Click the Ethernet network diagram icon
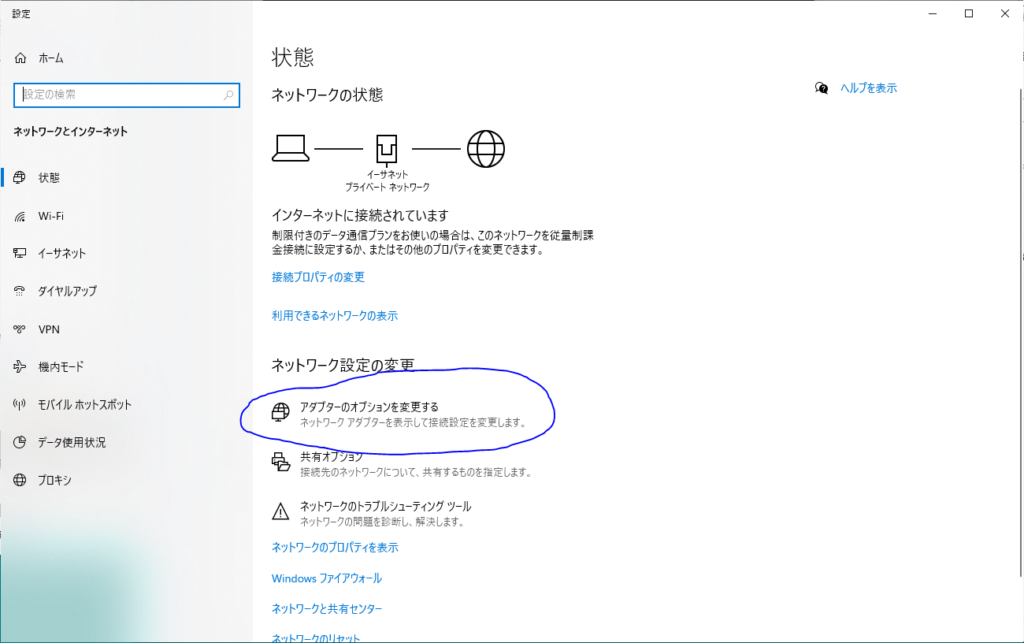This screenshot has height=643, width=1024. pos(386,147)
